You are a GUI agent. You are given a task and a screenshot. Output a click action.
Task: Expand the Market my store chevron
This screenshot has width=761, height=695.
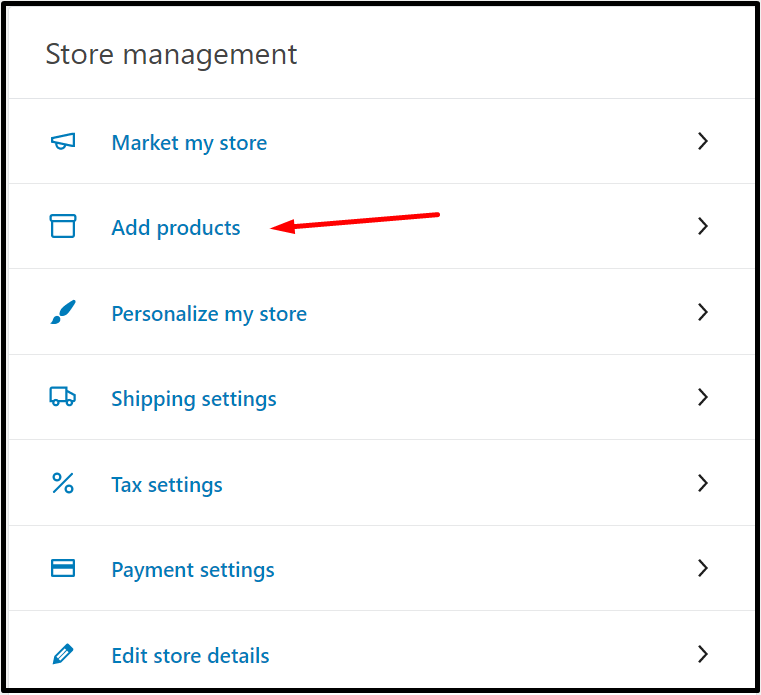(703, 141)
